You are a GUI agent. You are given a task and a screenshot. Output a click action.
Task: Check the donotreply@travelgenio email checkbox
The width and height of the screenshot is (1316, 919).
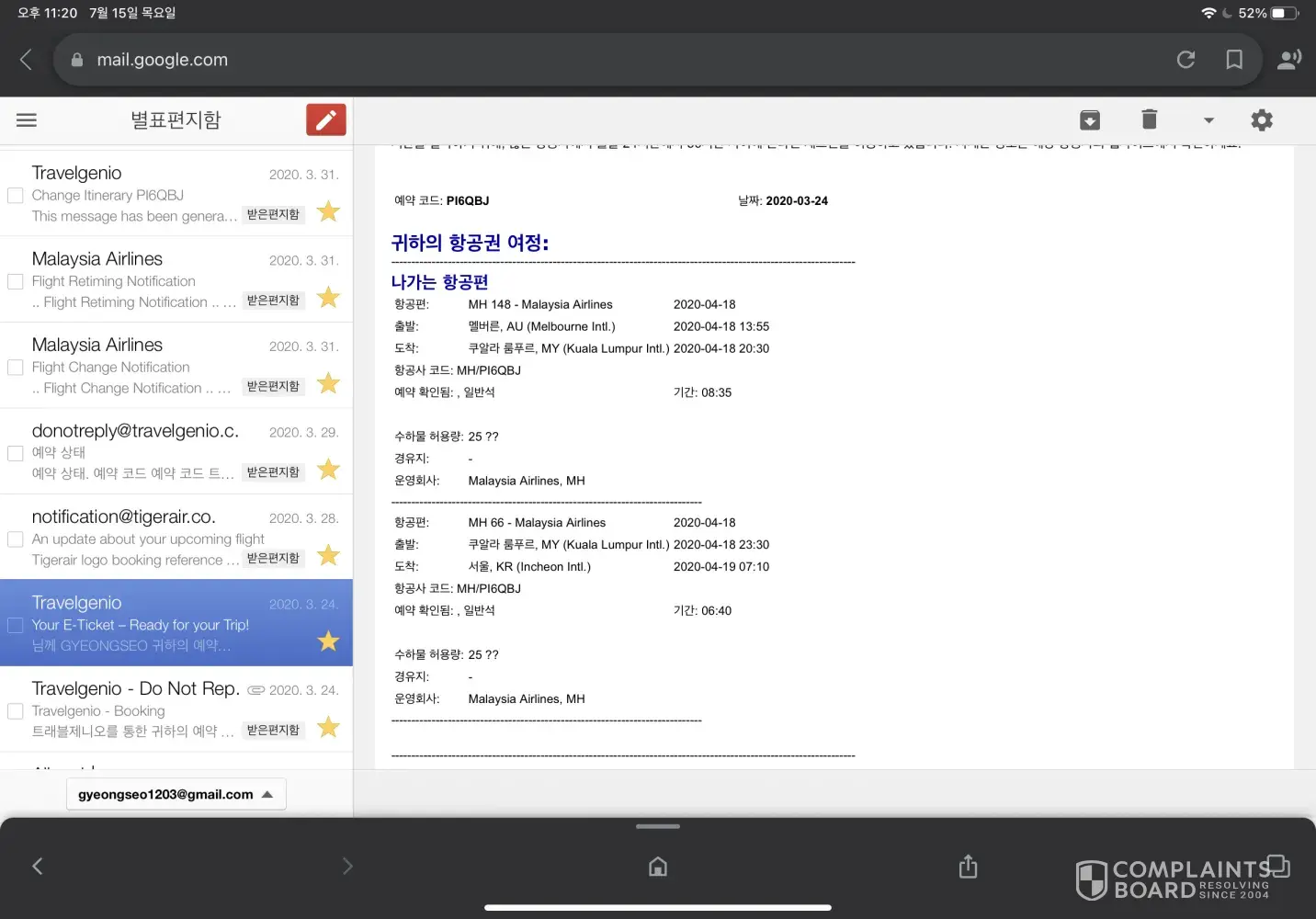16,453
